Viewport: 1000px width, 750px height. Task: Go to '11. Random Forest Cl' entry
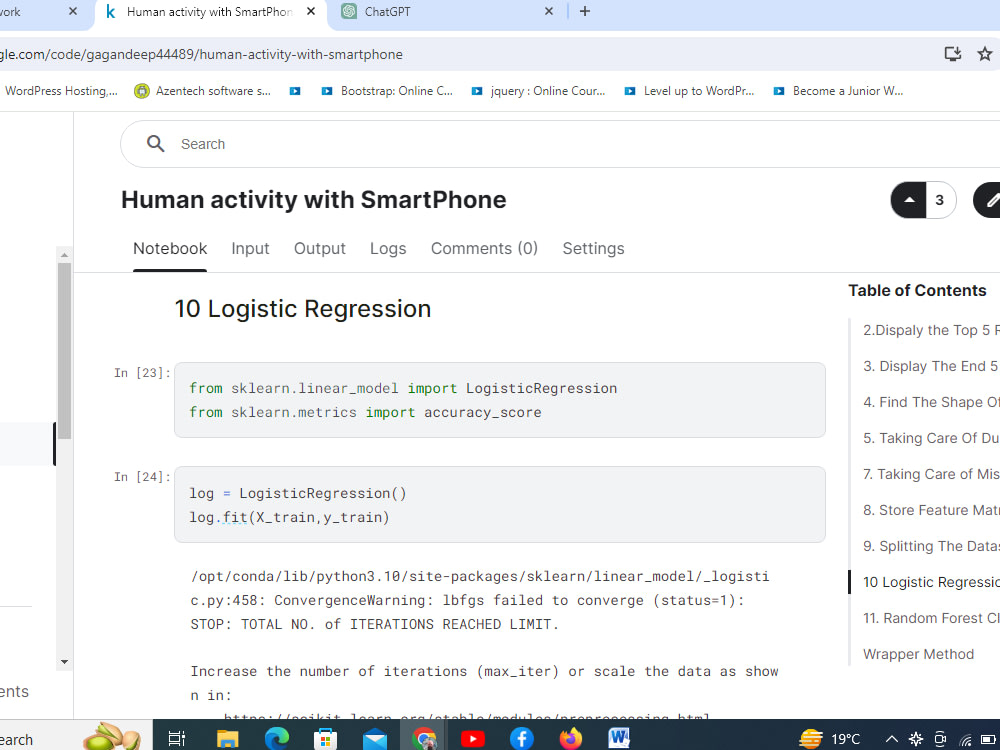pos(931,618)
